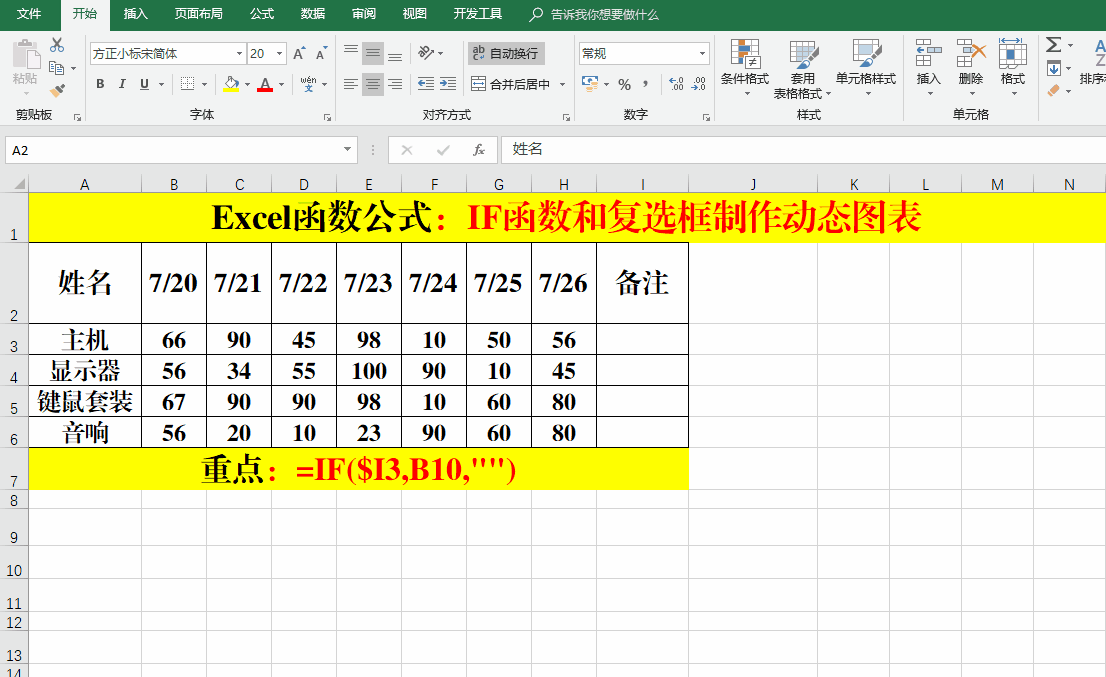Click the AutoSum sigma icon
Image resolution: width=1106 pixels, height=677 pixels.
click(1053, 45)
